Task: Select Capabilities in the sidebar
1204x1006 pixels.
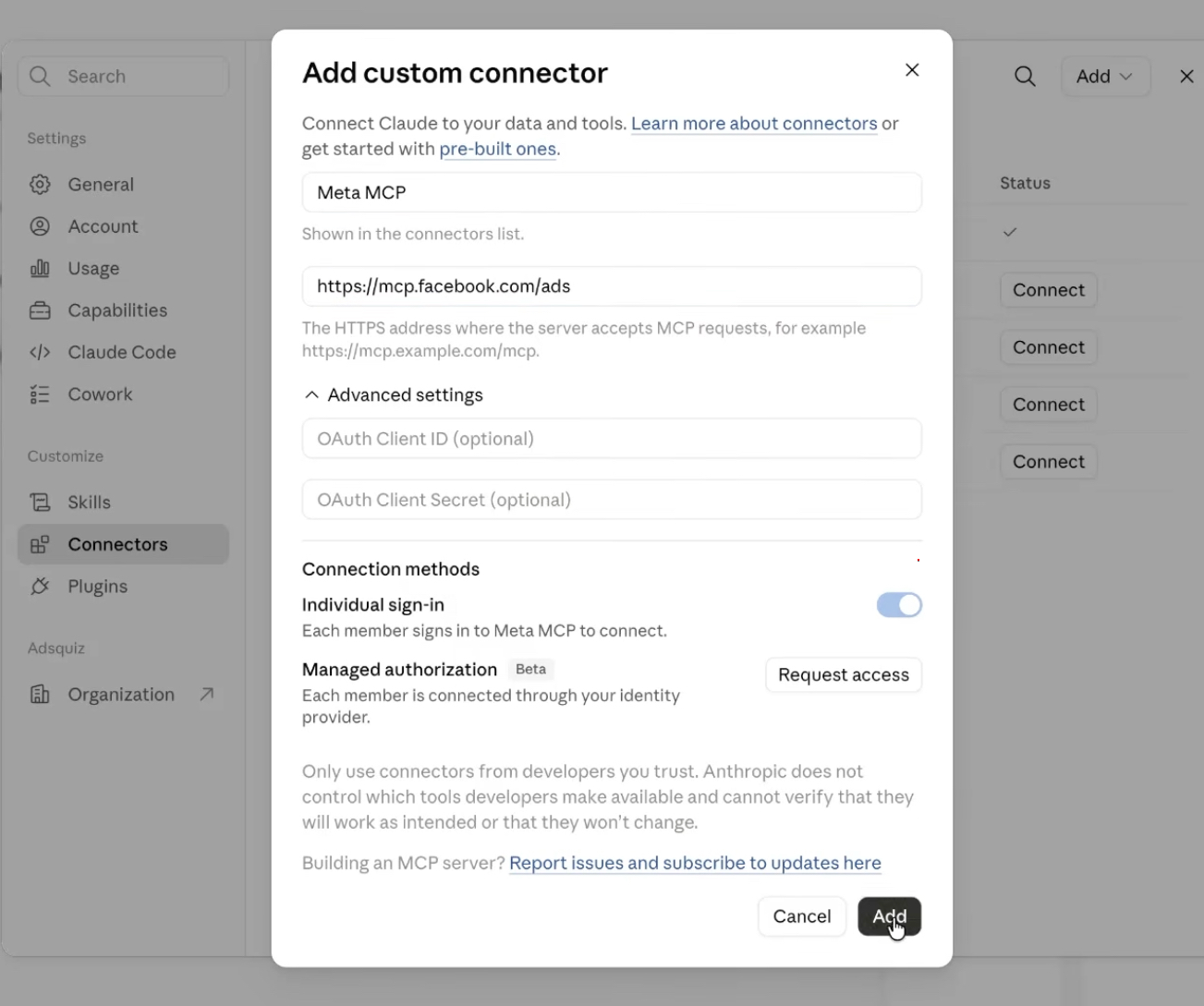Action: [x=123, y=310]
